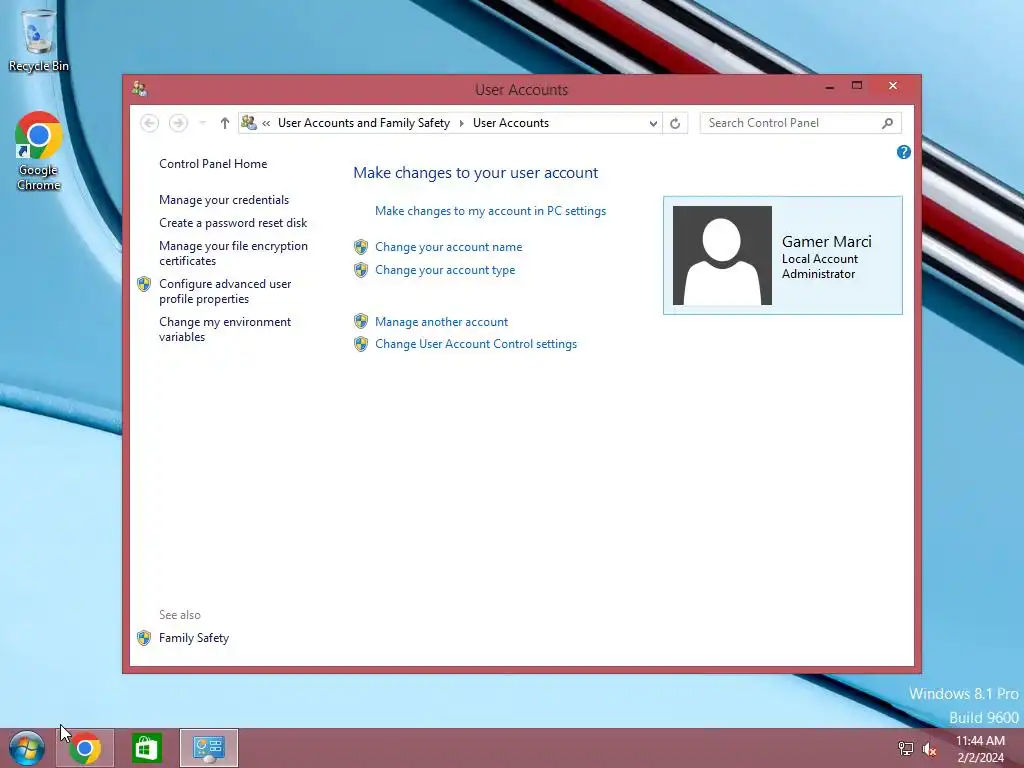Screen dimensions: 1024x768
Task: Select User Accounts and Family Safety breadcrumb
Action: point(364,123)
